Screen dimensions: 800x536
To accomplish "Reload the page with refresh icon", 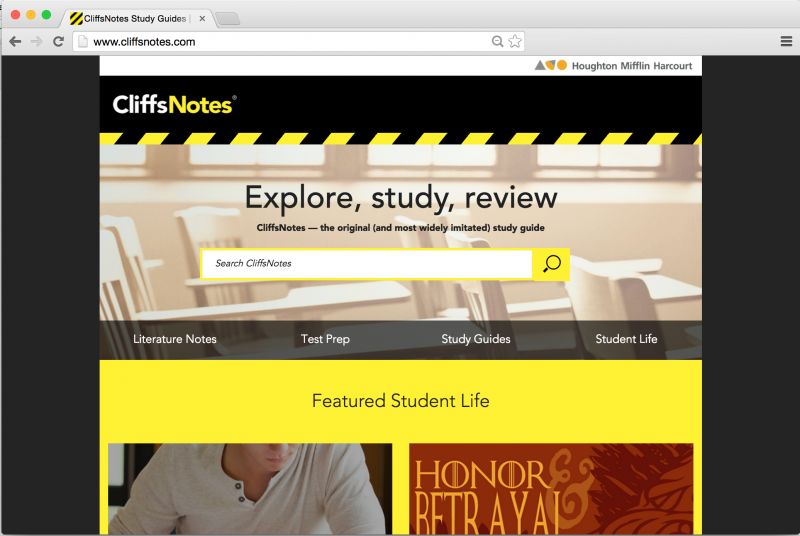I will coord(58,41).
